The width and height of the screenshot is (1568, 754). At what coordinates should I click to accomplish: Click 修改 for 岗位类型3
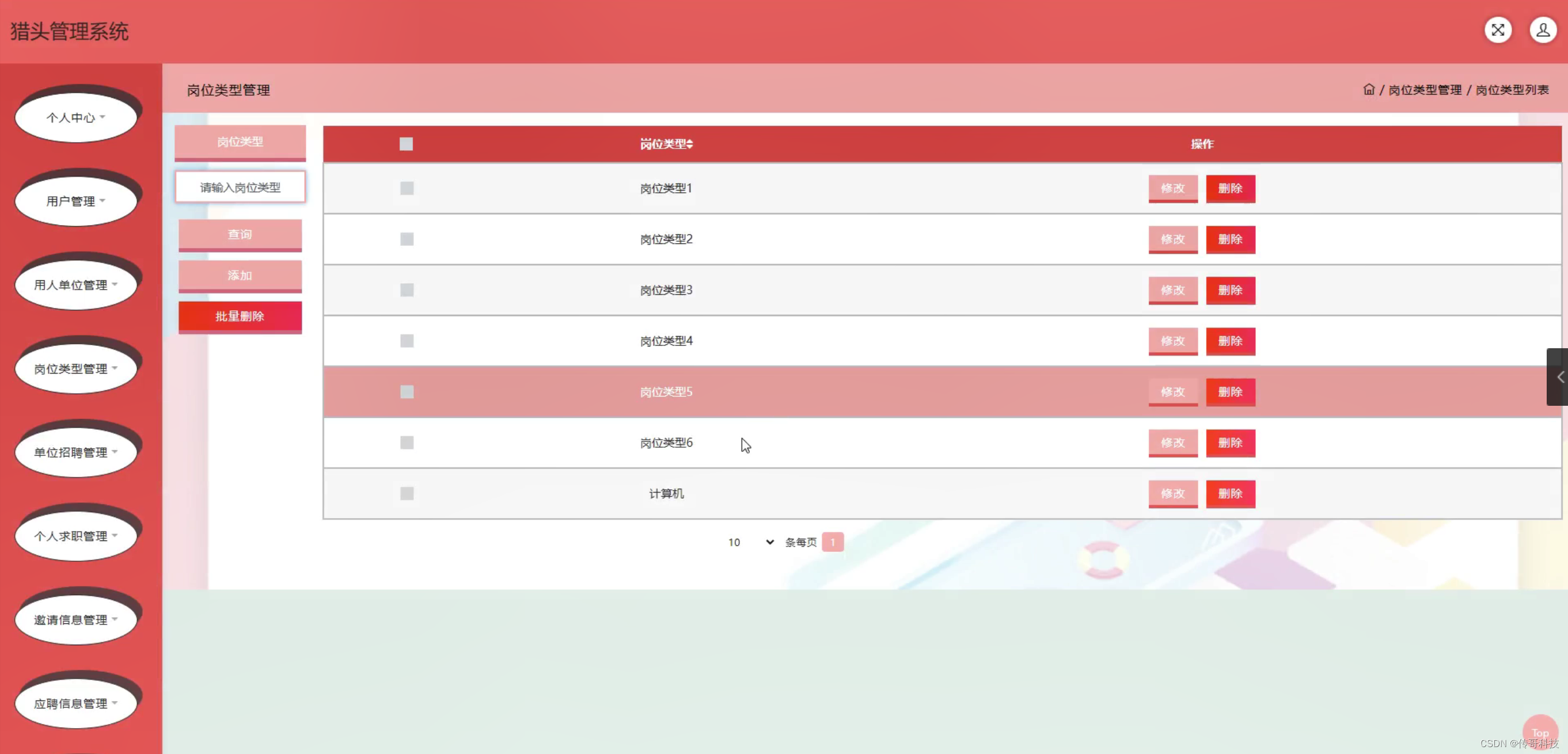(1172, 290)
